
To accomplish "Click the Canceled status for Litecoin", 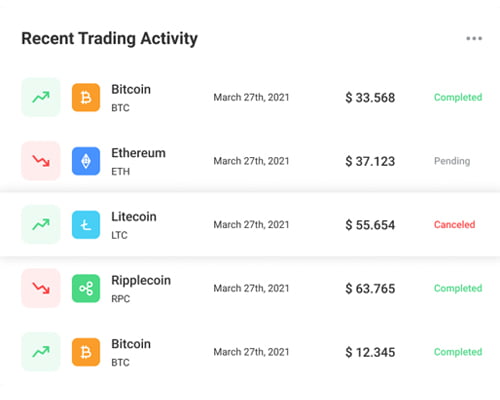I will (454, 224).
